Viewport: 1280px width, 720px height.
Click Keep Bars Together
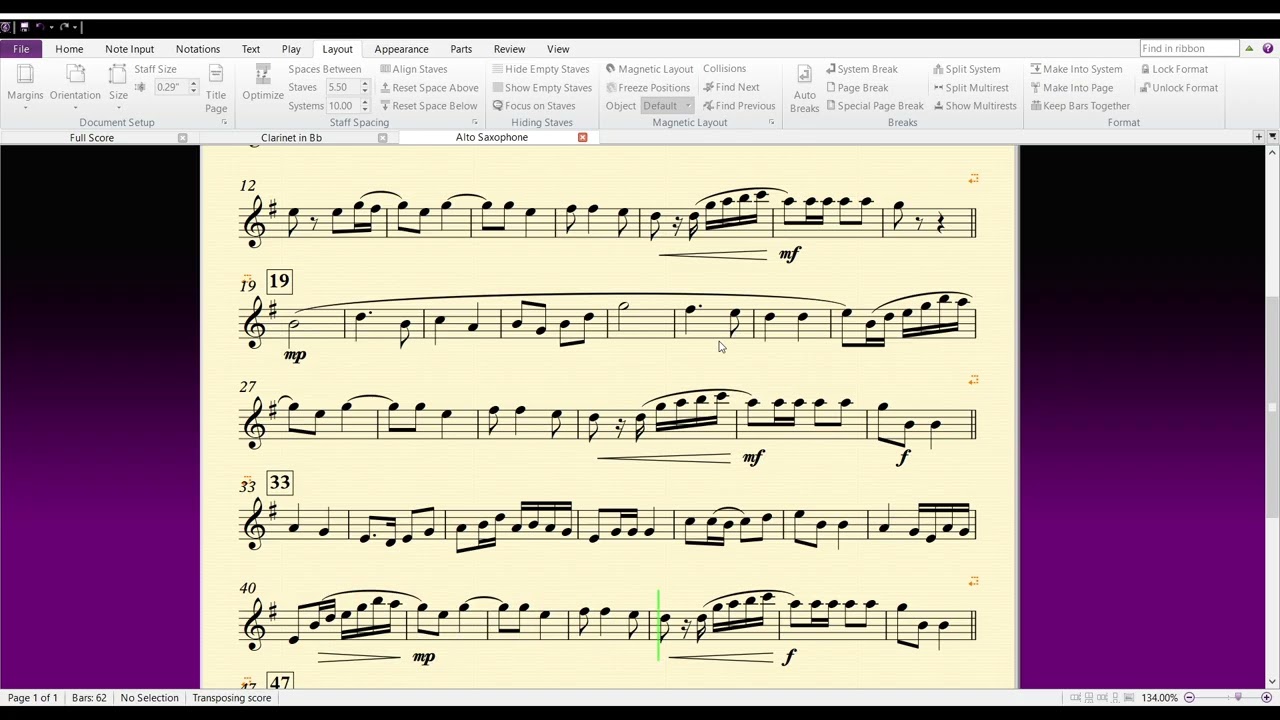(x=1080, y=105)
